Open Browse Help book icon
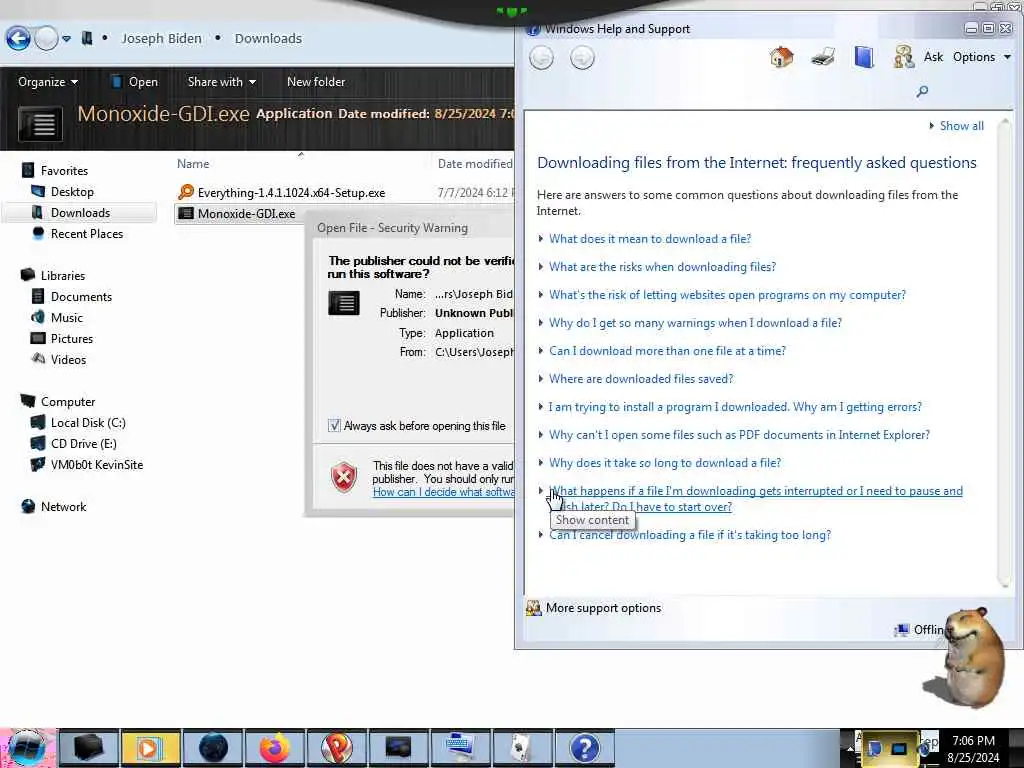Screen dimensions: 1024x768 (864, 57)
